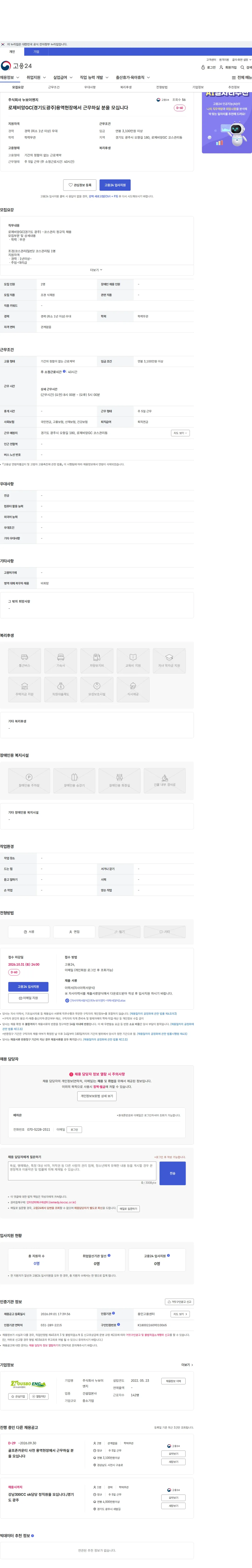
Task: Click 지도 보기 beside 근무 예정지
Action: [180, 433]
